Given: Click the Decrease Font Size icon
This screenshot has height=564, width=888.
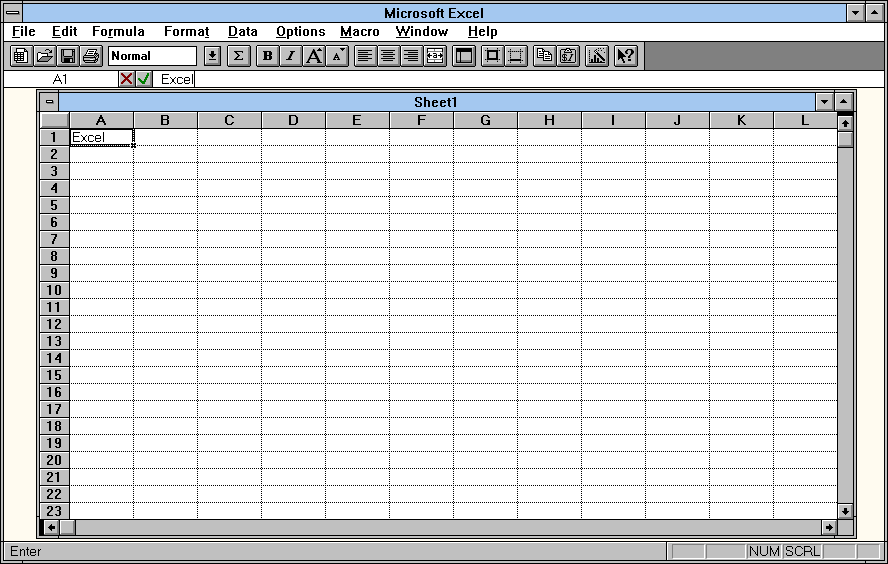Looking at the screenshot, I should click(337, 55).
